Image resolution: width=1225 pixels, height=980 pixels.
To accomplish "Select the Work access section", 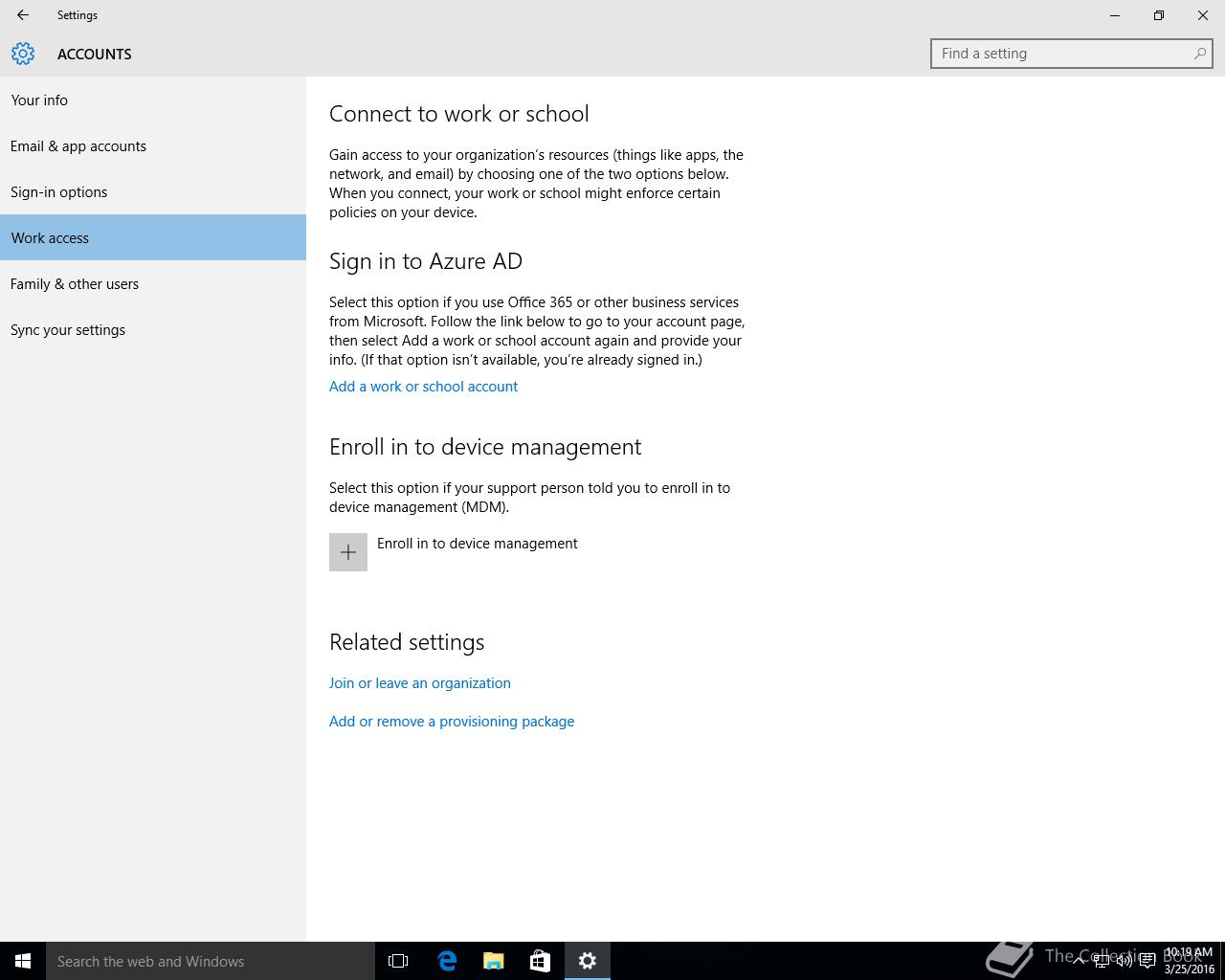I will tap(153, 237).
